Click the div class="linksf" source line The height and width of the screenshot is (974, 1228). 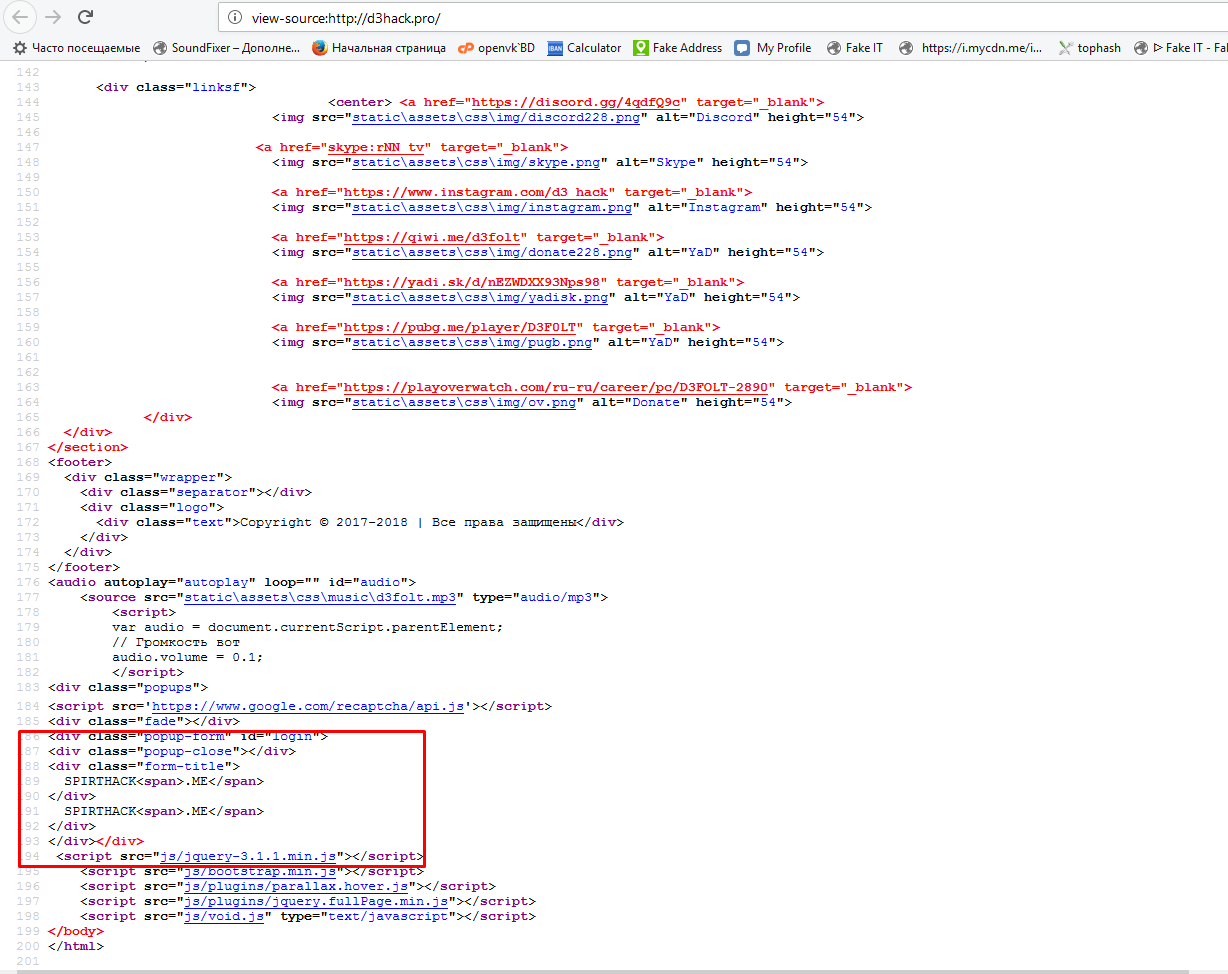(x=176, y=87)
